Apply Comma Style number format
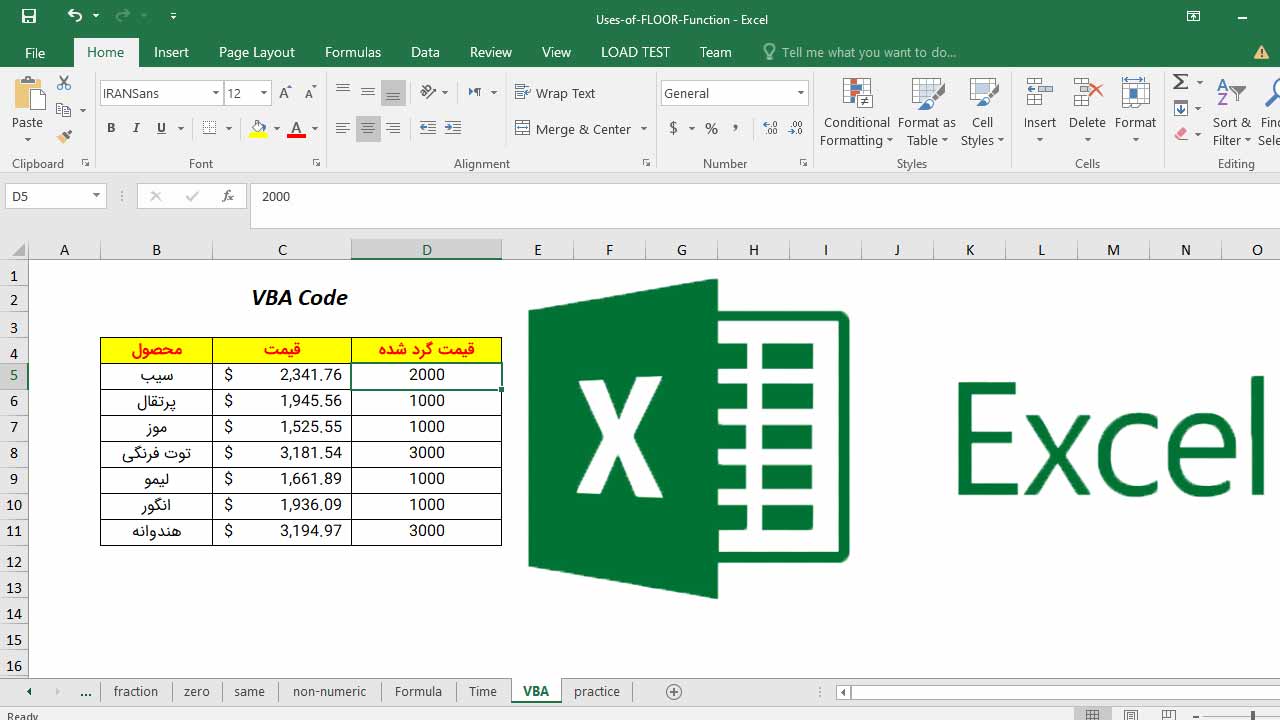 tap(736, 128)
